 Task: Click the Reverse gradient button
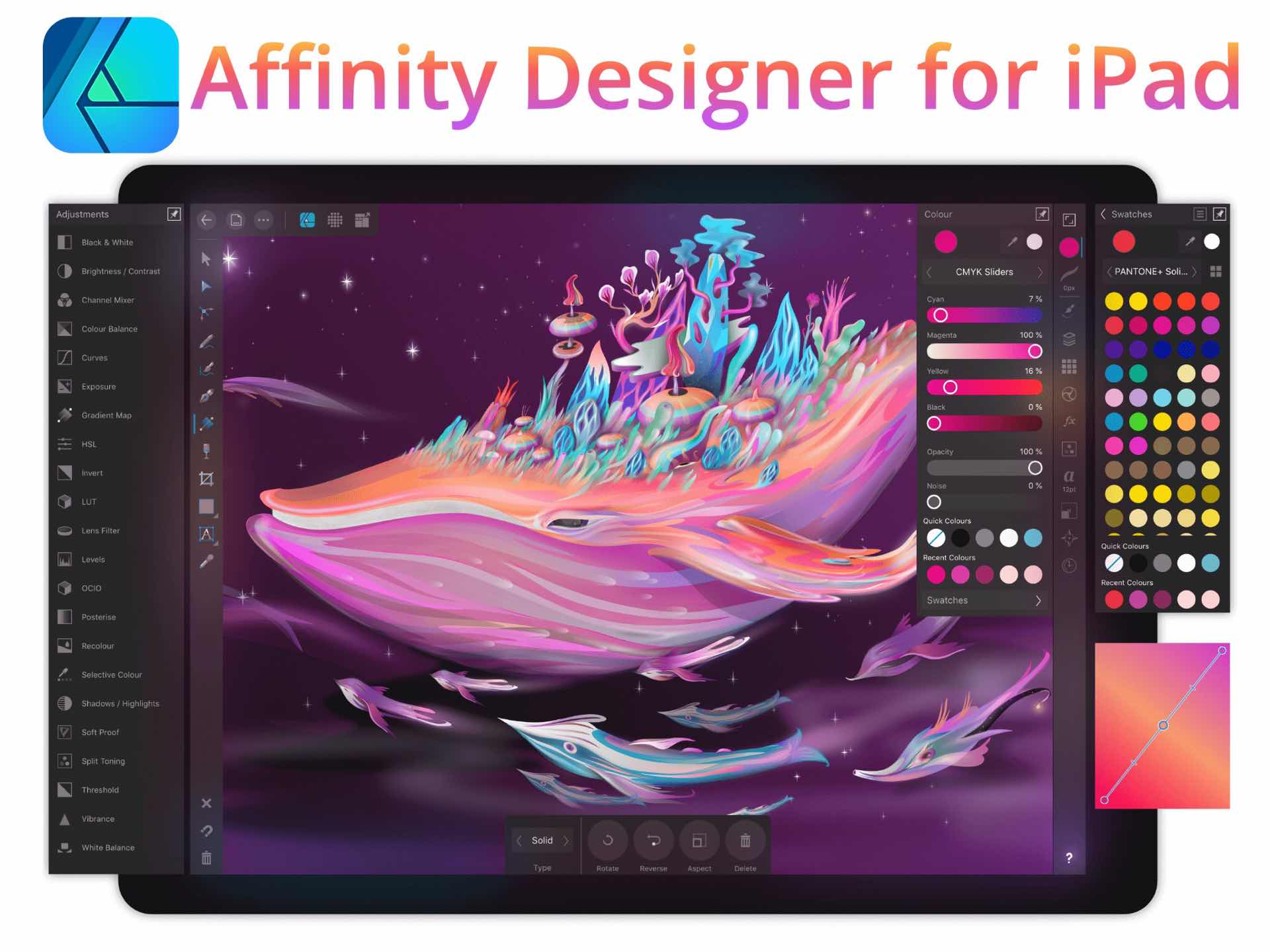coord(653,852)
